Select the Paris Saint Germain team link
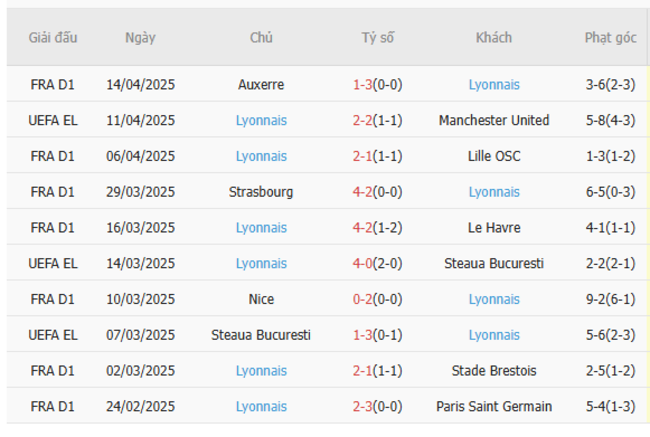This screenshot has width=650, height=437. coord(493,407)
